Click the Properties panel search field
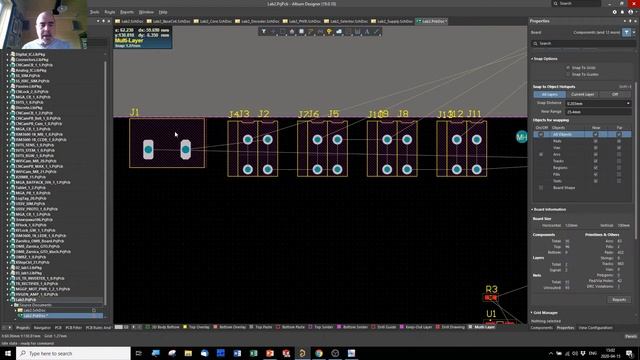The height and width of the screenshot is (360, 640). click(x=583, y=43)
